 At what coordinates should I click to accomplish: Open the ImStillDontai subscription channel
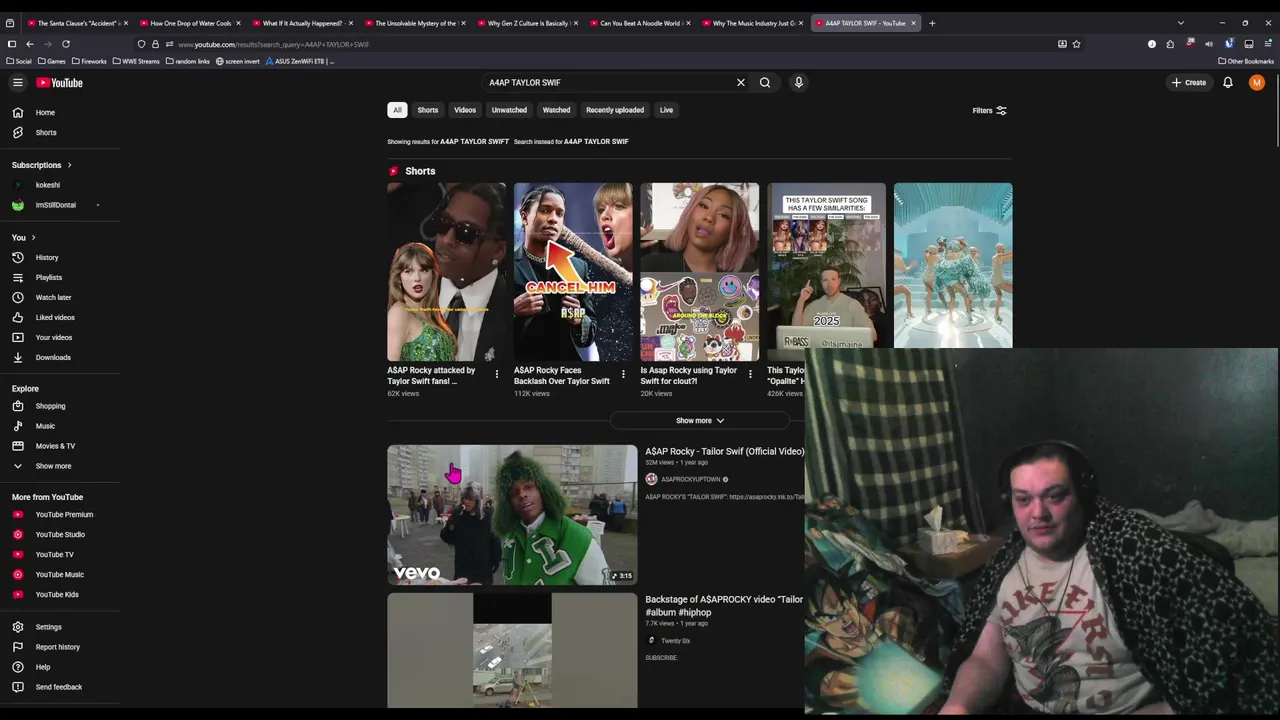56,205
